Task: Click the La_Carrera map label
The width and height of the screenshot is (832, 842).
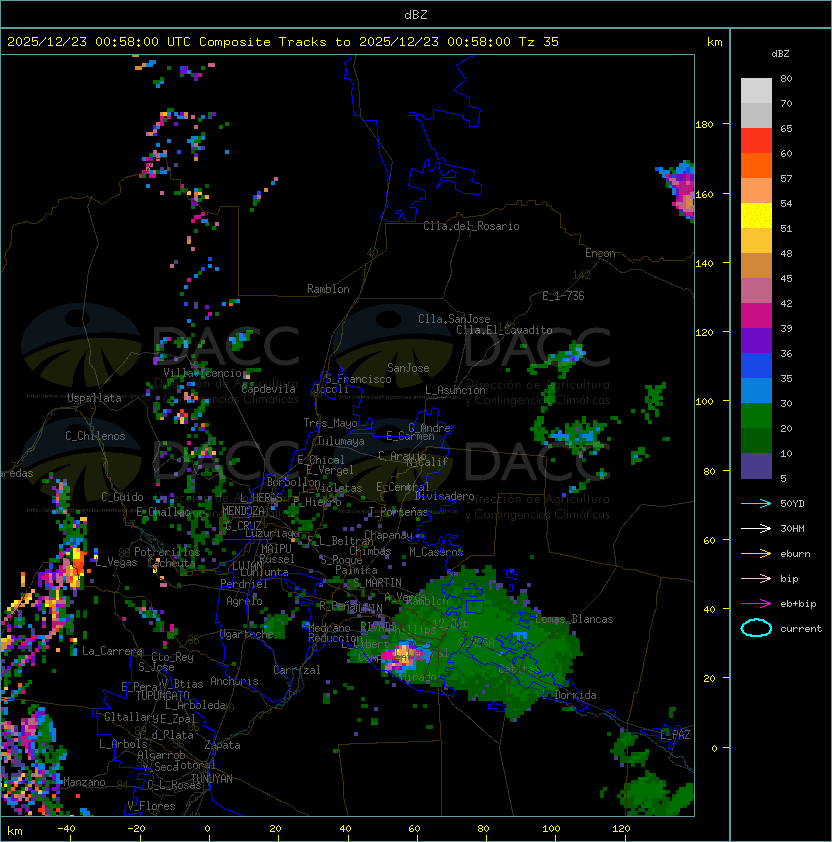Action: pyautogui.click(x=112, y=651)
